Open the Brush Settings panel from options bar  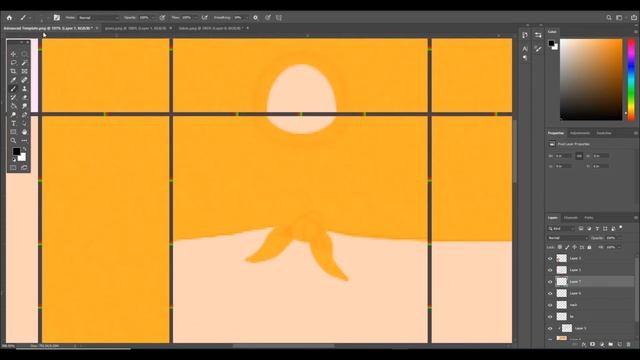(x=57, y=18)
